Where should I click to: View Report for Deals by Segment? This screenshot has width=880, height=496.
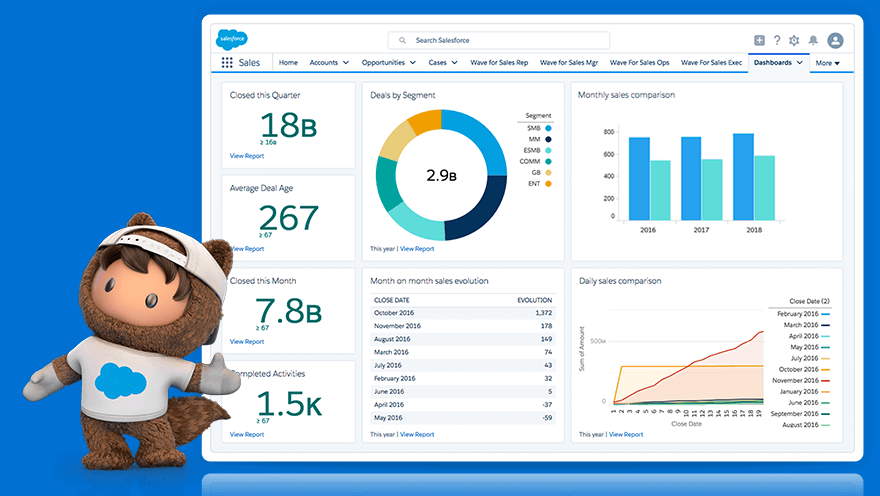pos(417,249)
